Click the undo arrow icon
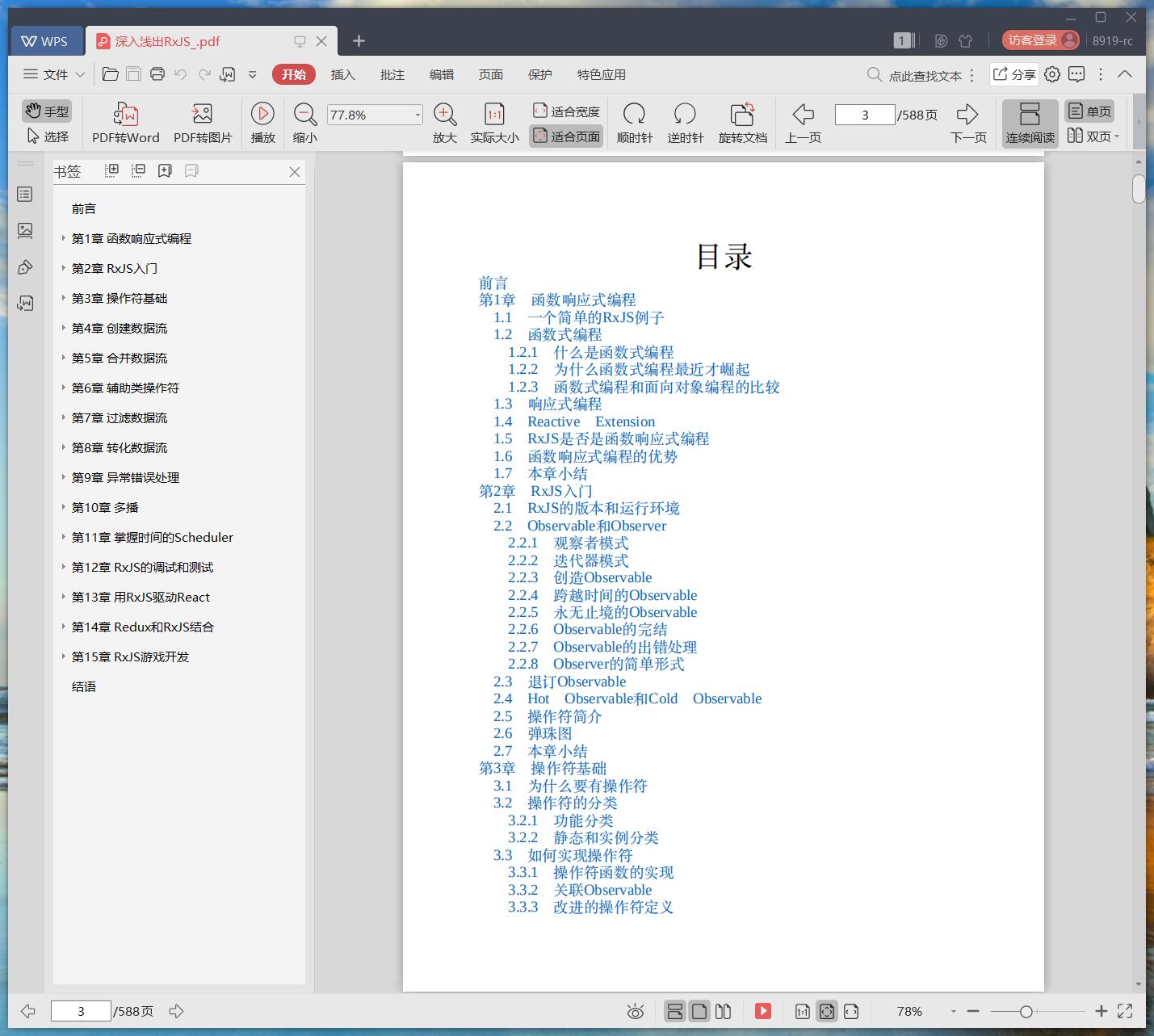This screenshot has width=1154, height=1036. tap(181, 74)
